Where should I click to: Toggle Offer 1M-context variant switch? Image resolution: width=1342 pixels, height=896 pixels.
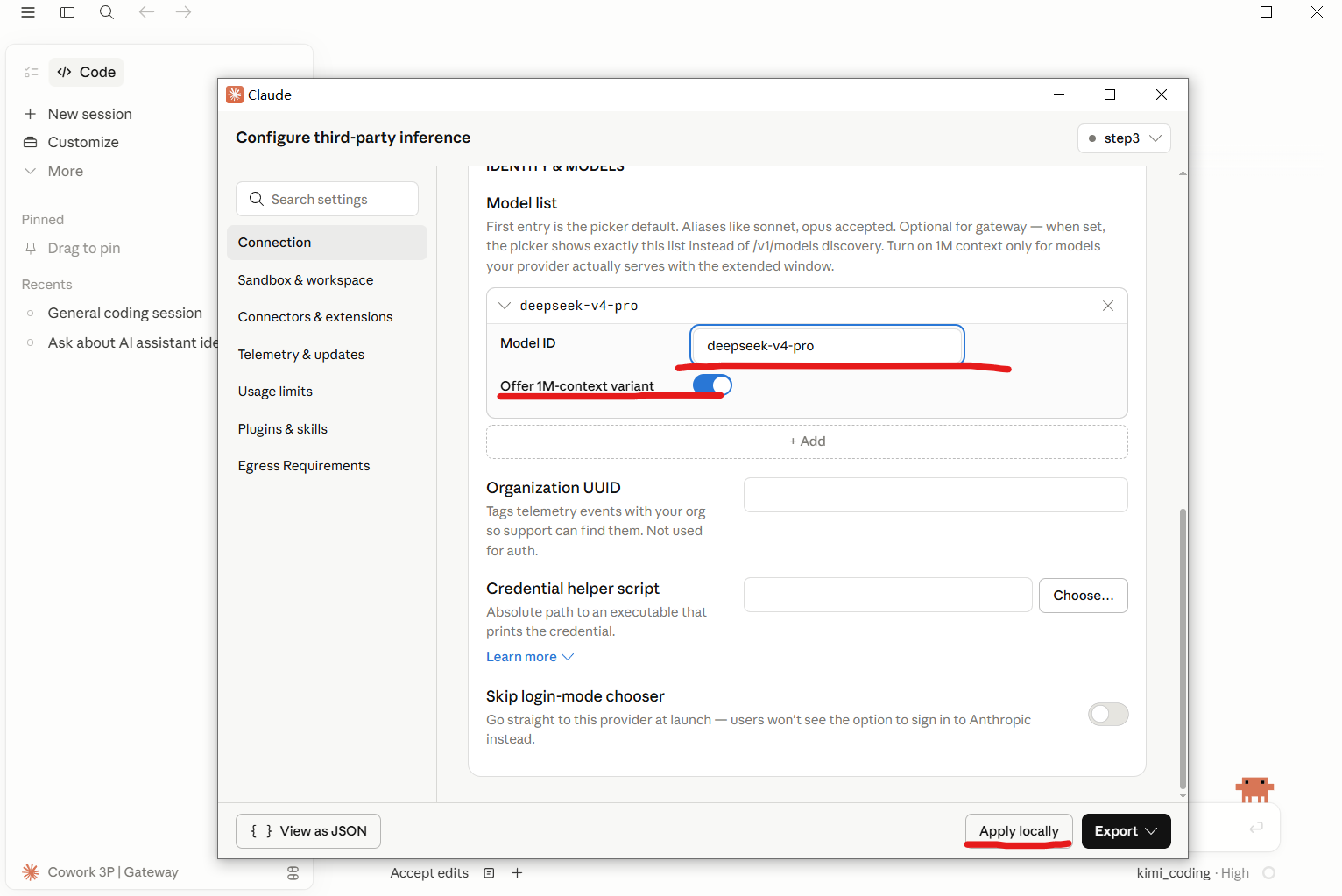(712, 385)
